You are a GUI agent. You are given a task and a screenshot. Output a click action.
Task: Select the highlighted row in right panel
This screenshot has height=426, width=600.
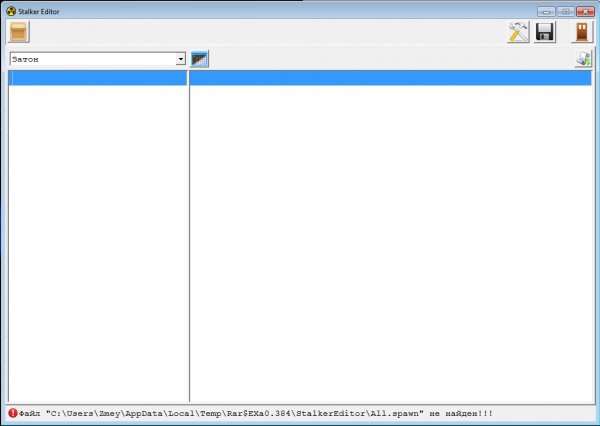pyautogui.click(x=390, y=78)
